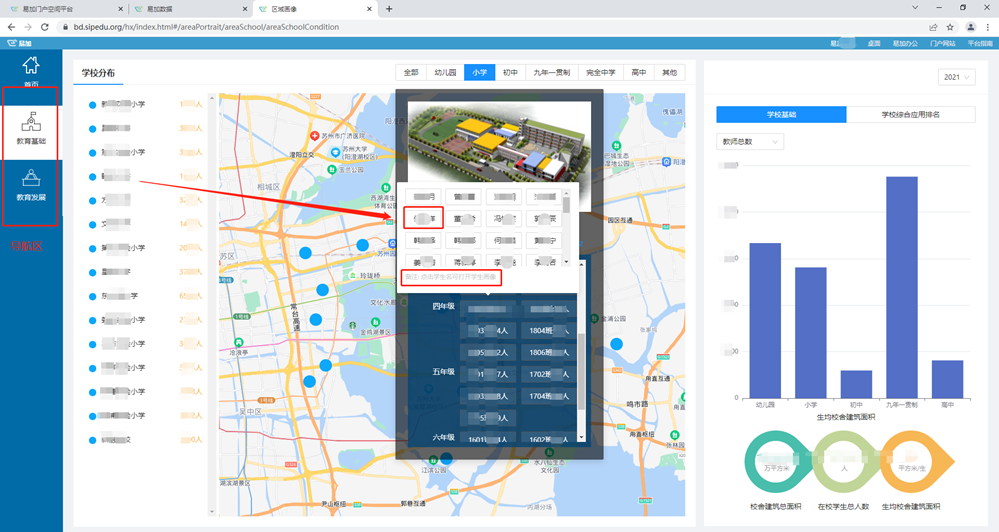Go back with the browser's back arrow
The width and height of the screenshot is (999, 532).
(11, 27)
